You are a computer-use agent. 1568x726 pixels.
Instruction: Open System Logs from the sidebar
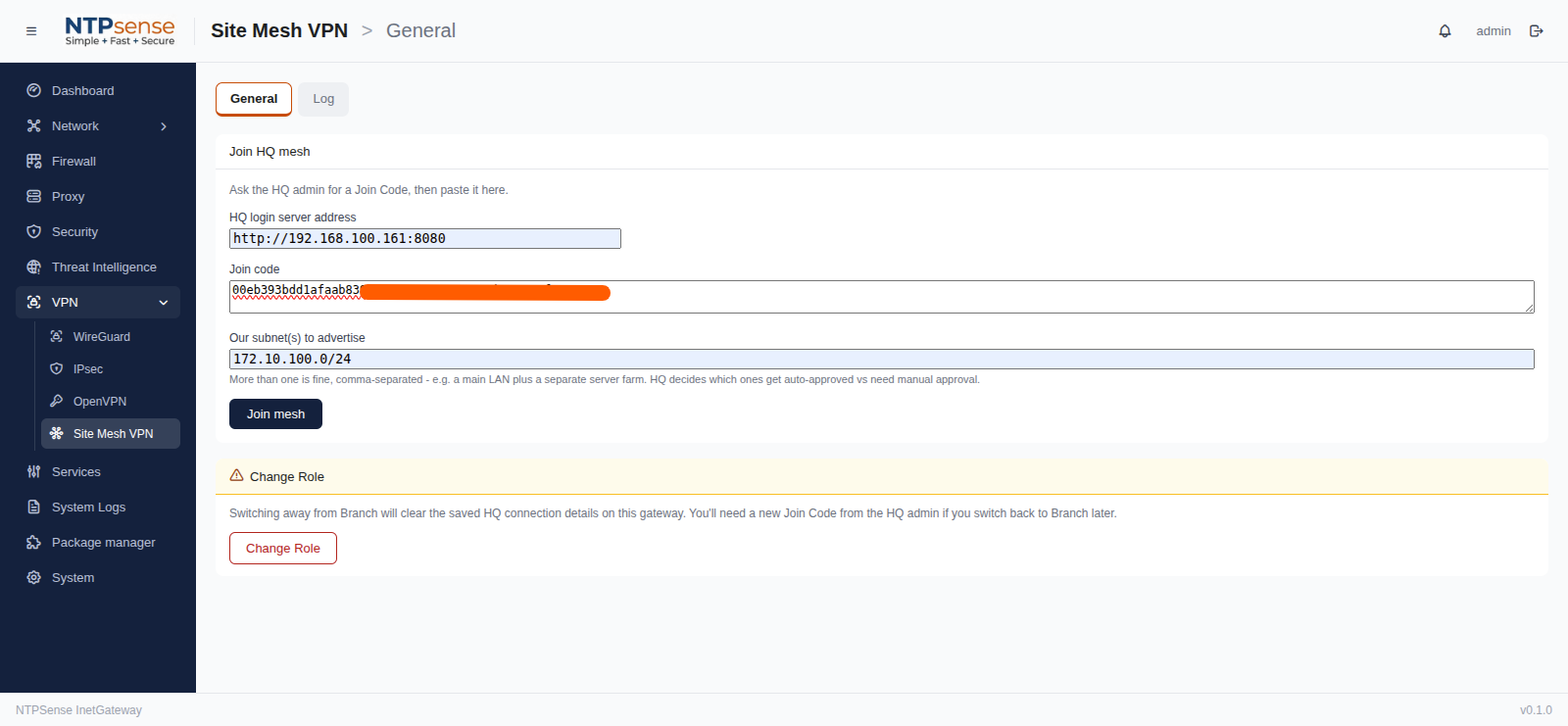click(x=98, y=507)
